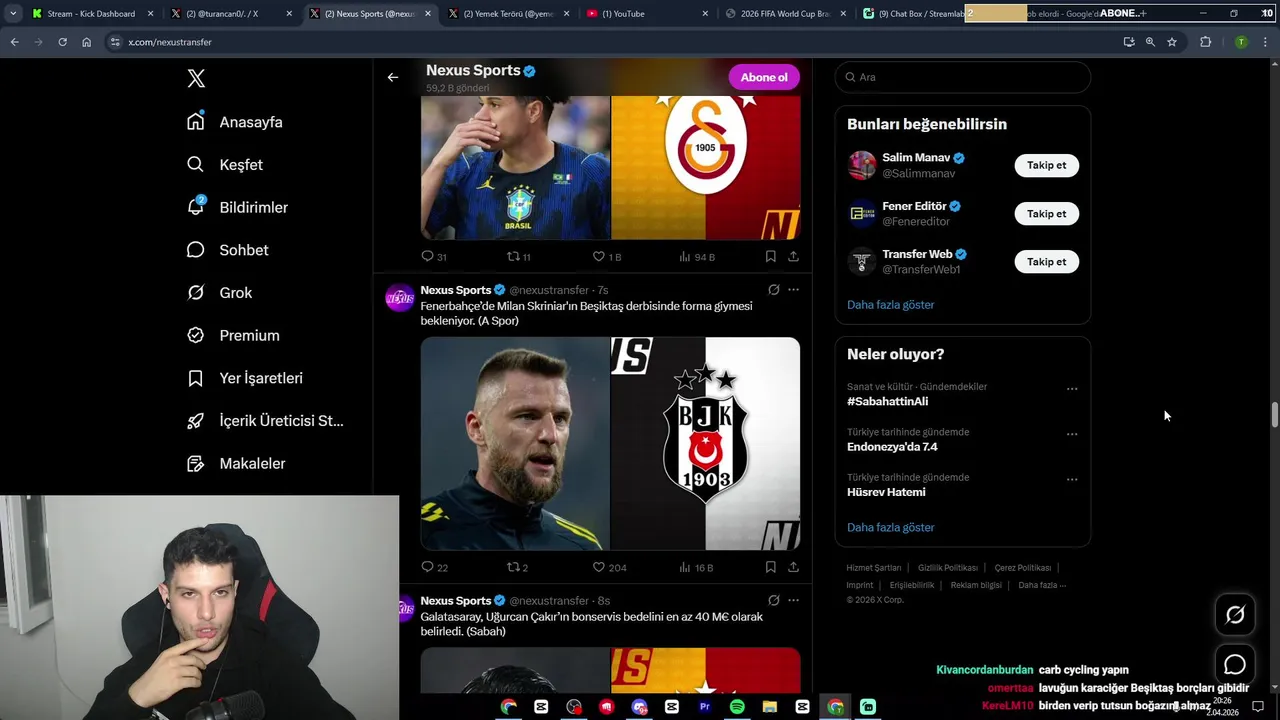Bookmark the Brasil Galatasaray tweet

click(770, 257)
